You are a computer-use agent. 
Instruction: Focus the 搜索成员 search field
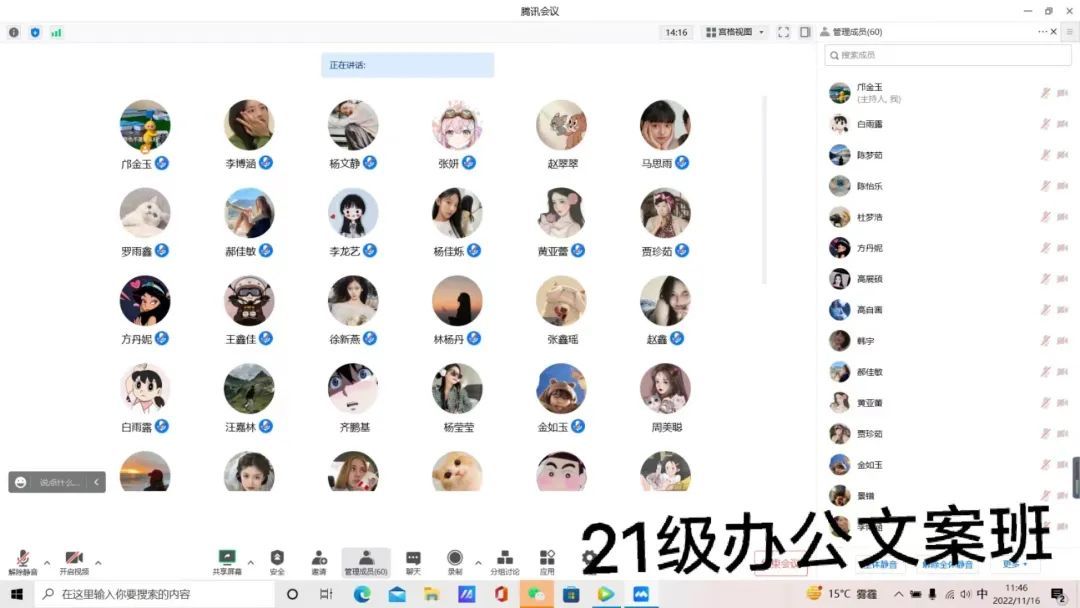[x=948, y=55]
